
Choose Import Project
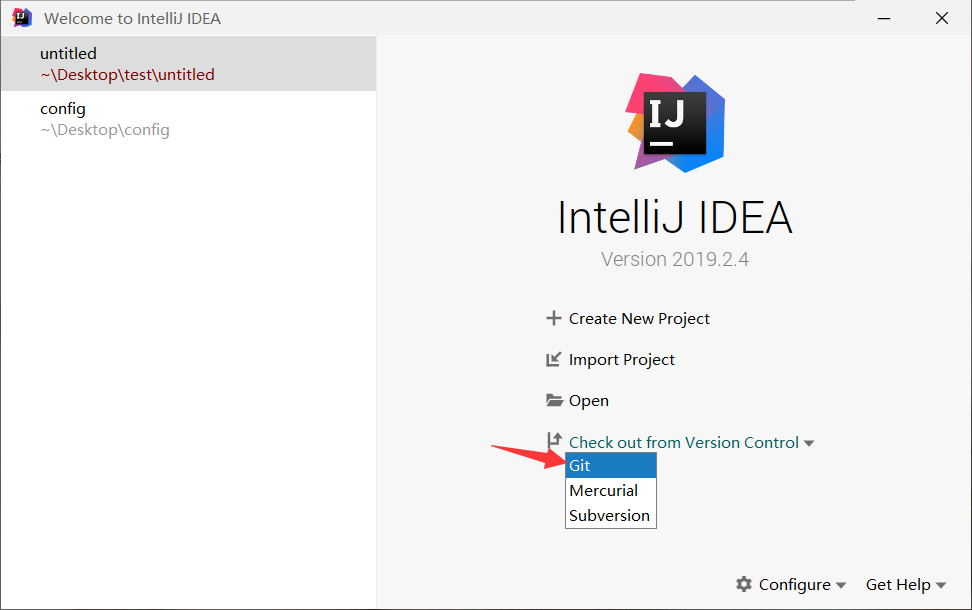(x=622, y=360)
